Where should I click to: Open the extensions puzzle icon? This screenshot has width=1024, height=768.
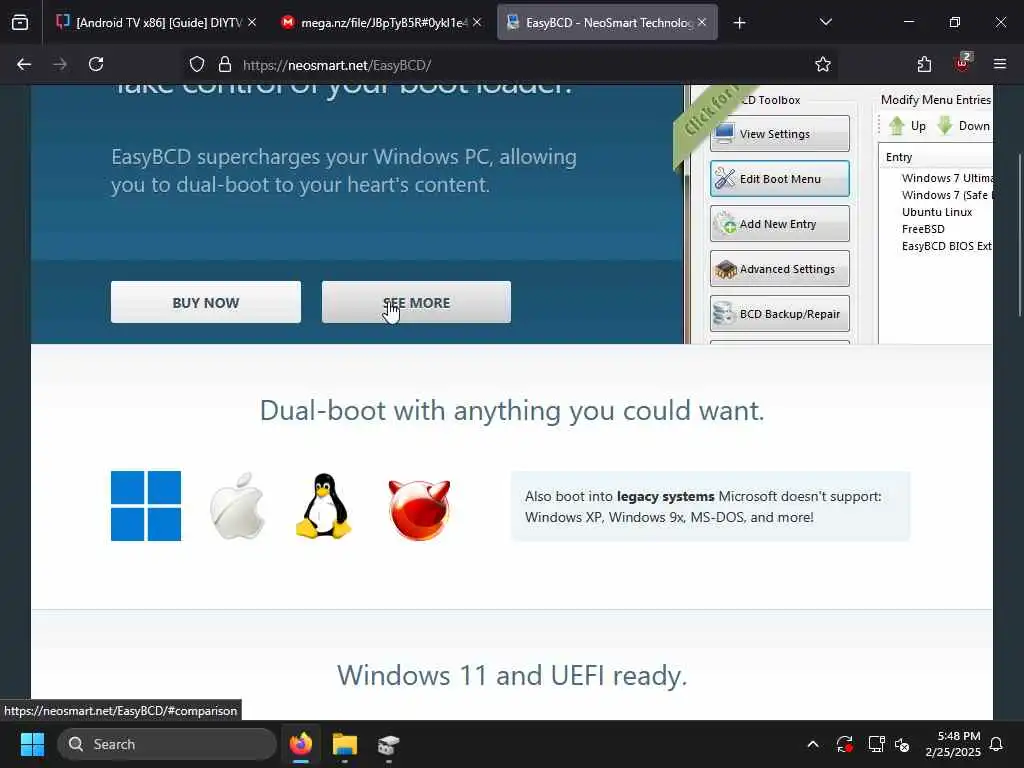[x=924, y=64]
